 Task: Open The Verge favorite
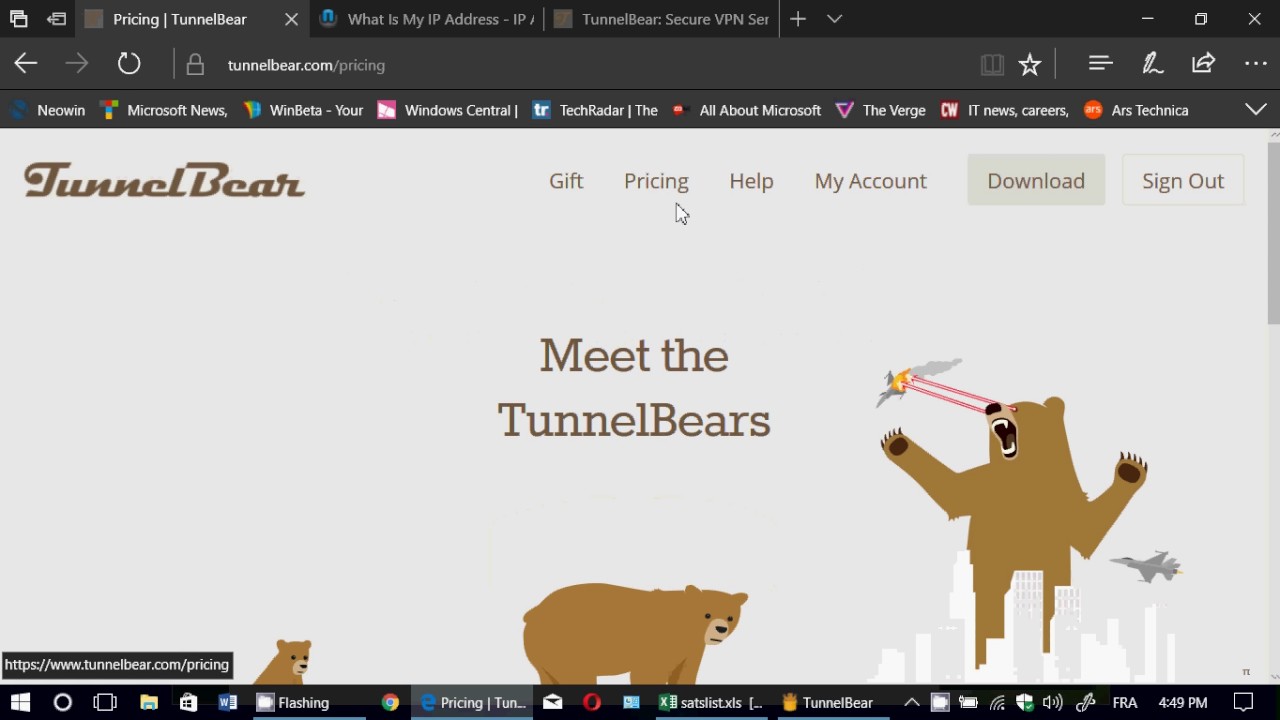(880, 110)
